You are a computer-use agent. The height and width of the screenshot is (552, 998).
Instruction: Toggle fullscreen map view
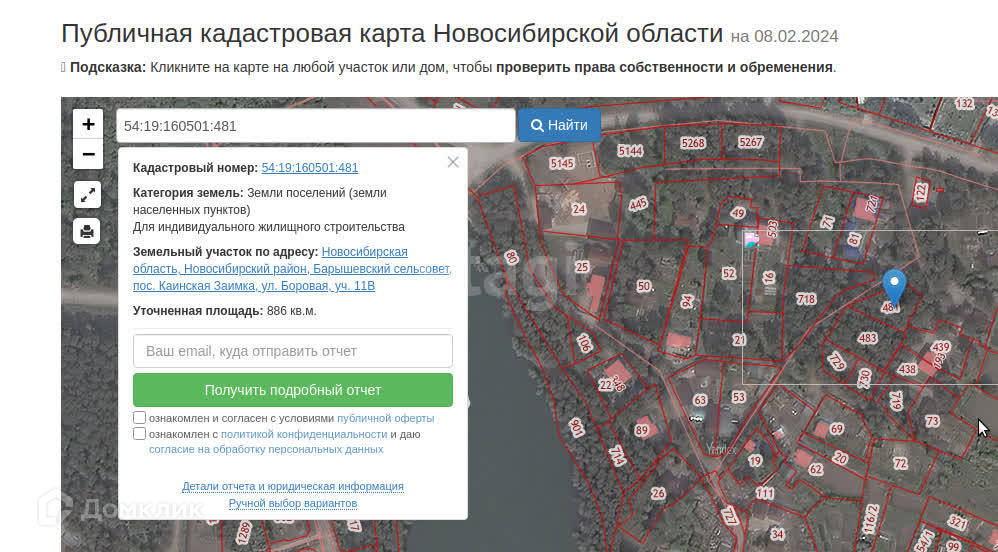point(88,195)
